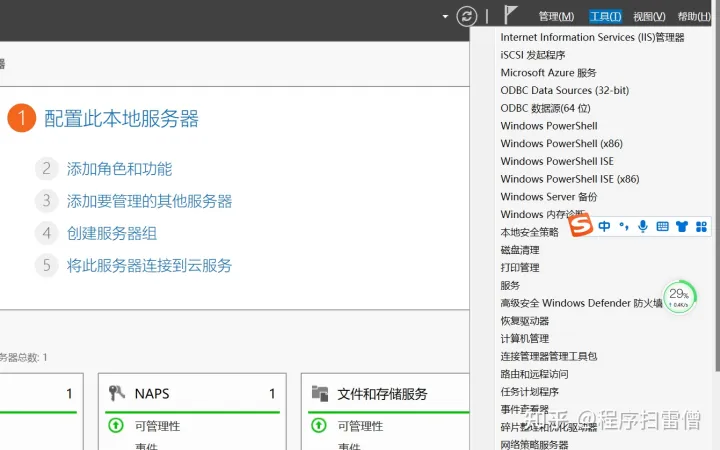Open 网络策略服务器
The image size is (720, 450).
534,444
